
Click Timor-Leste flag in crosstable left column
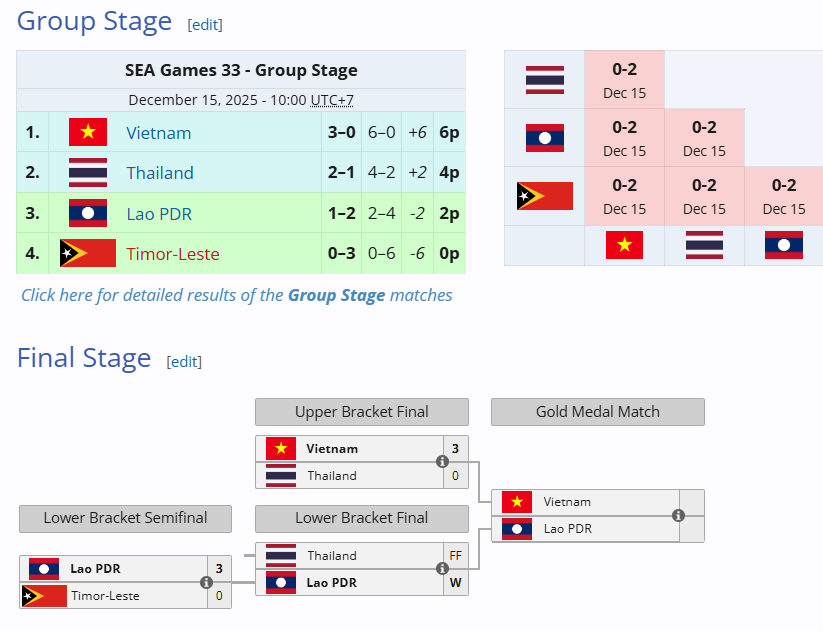[545, 196]
